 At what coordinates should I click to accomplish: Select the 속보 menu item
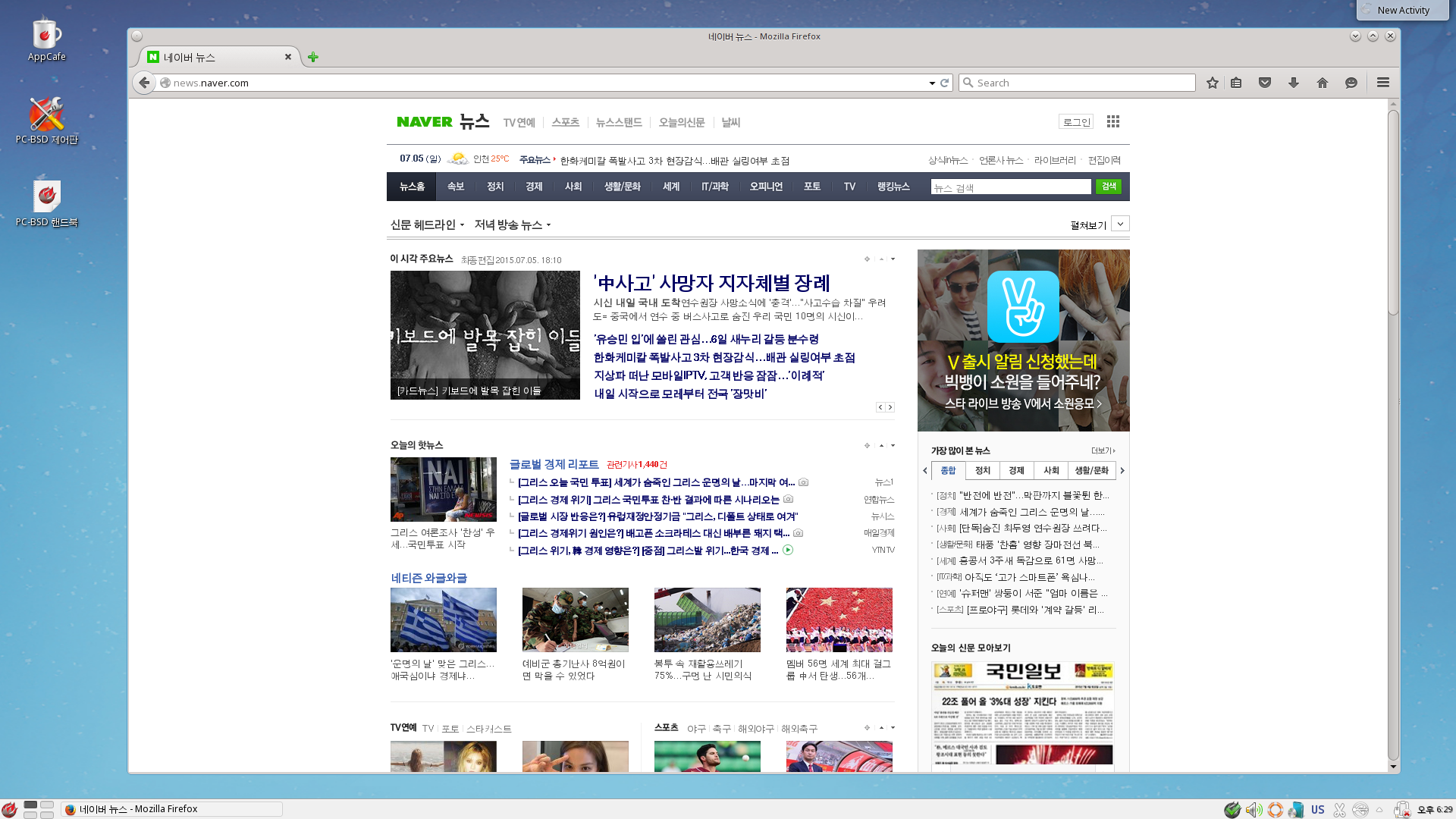pyautogui.click(x=455, y=187)
